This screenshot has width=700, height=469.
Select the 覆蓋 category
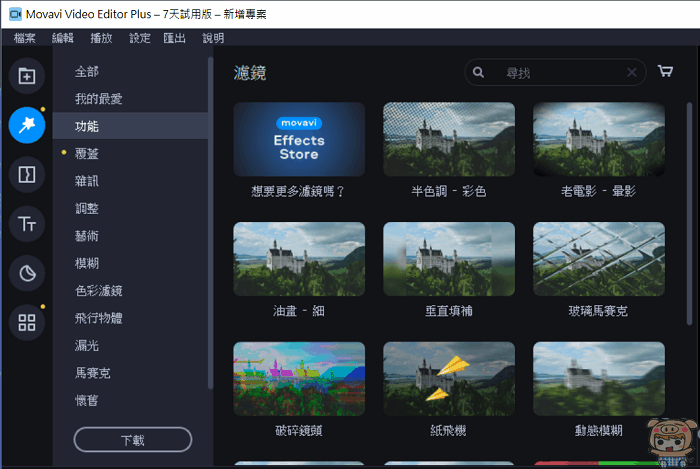point(130,154)
